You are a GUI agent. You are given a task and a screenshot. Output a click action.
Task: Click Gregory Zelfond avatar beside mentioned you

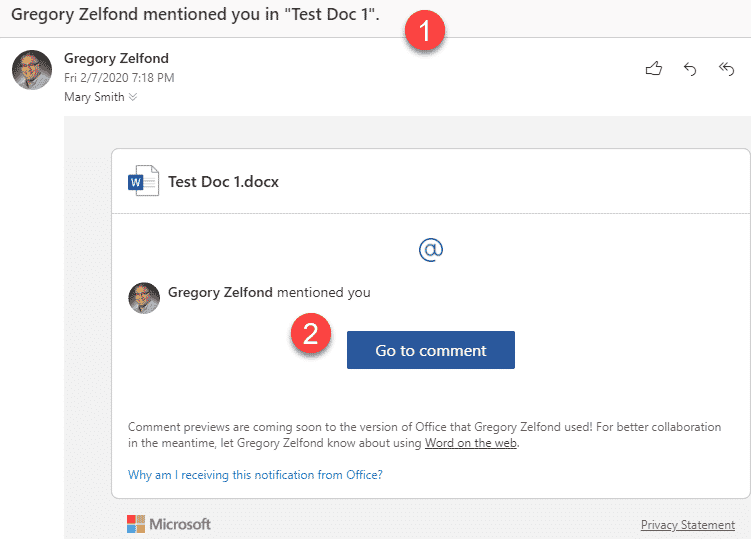point(144,298)
